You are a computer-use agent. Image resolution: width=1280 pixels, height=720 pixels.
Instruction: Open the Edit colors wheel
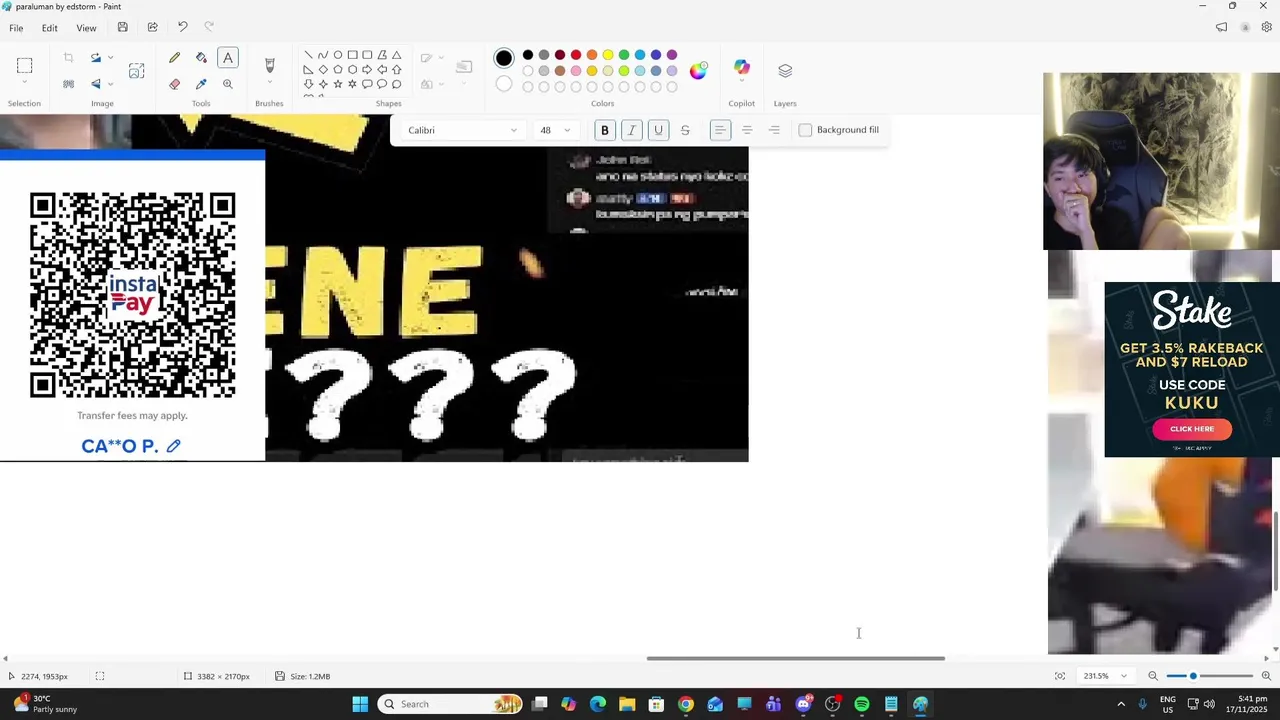click(698, 70)
